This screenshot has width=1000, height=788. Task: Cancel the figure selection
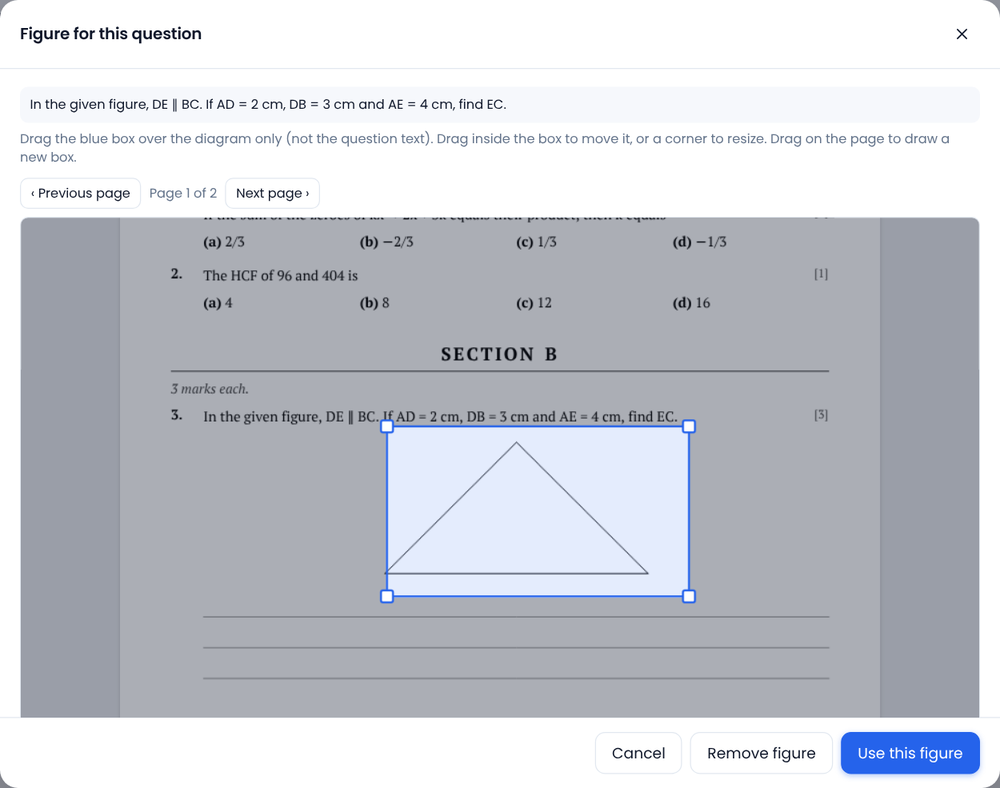[x=638, y=753]
